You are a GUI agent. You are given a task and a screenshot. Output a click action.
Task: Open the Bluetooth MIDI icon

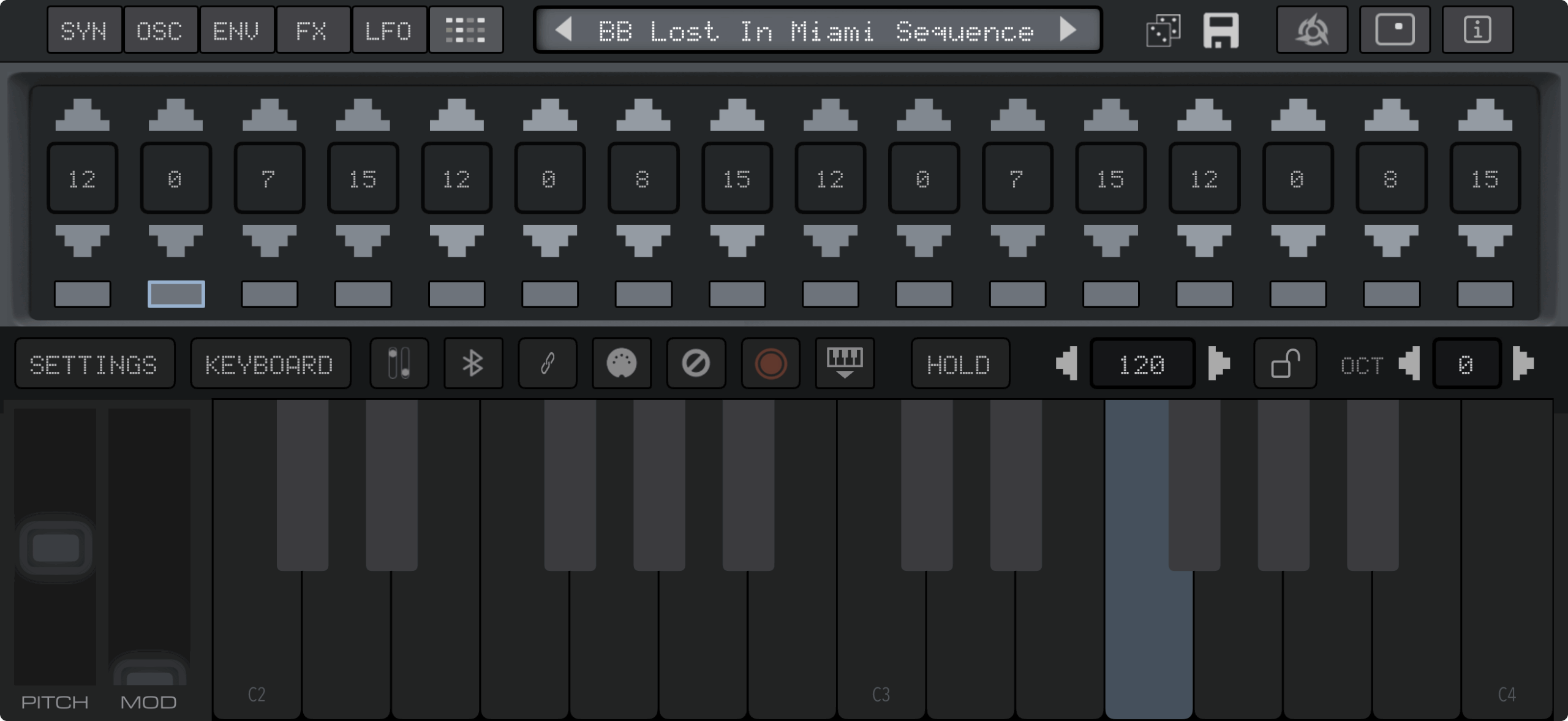point(473,364)
